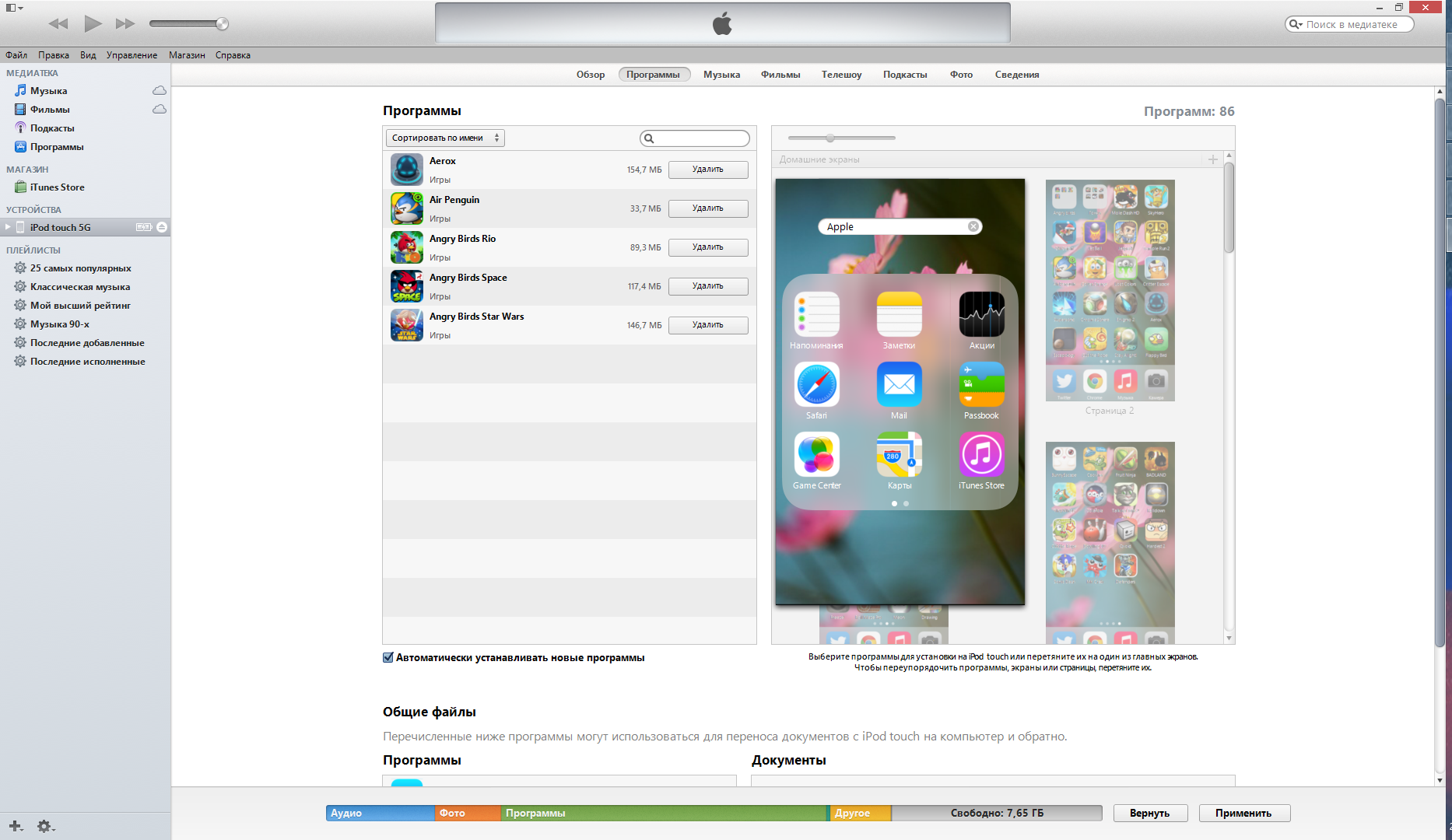Viewport: 1452px width, 840px height.
Task: Switch to the Музыка tab
Action: point(721,75)
